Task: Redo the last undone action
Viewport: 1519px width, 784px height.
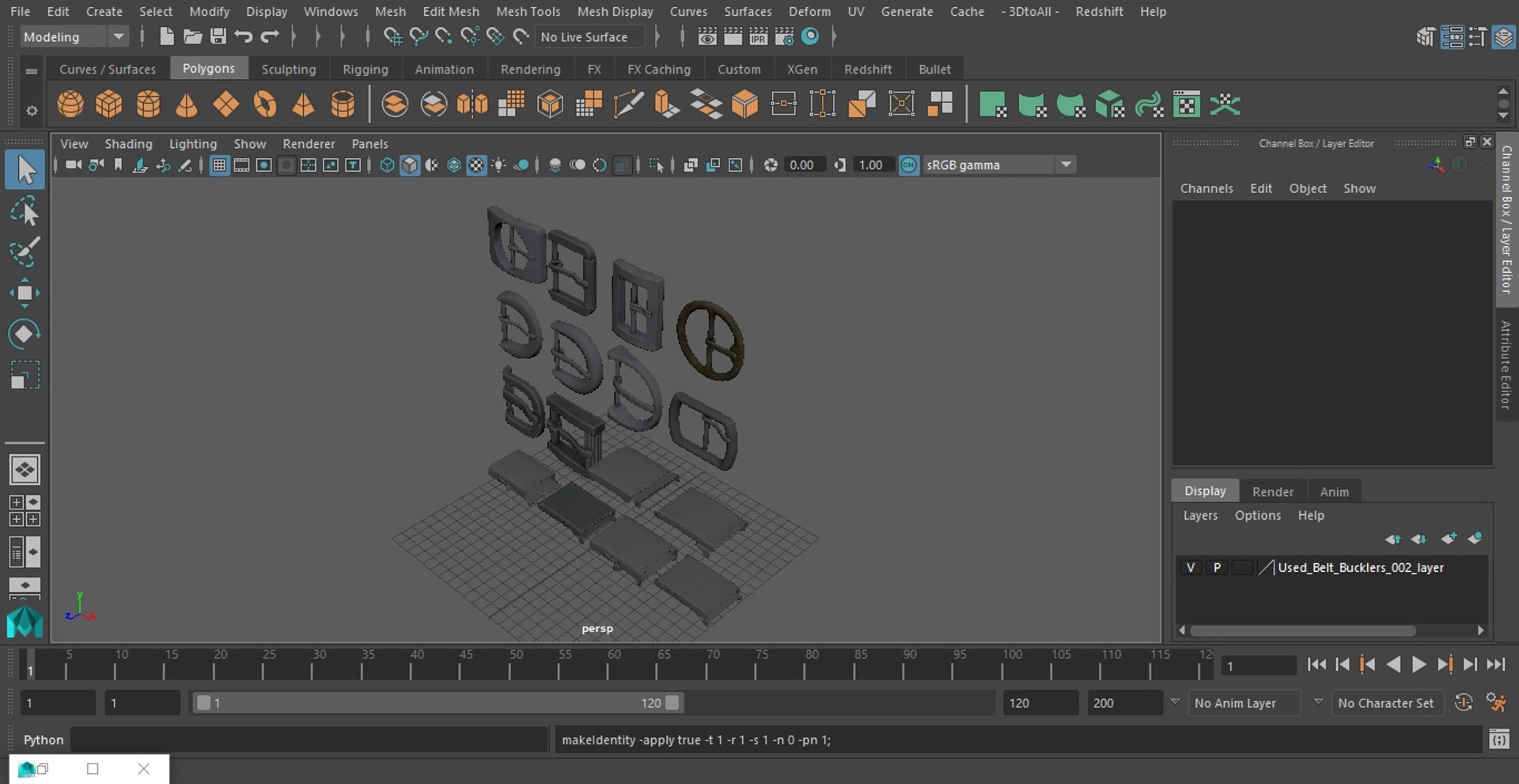Action: (270, 36)
